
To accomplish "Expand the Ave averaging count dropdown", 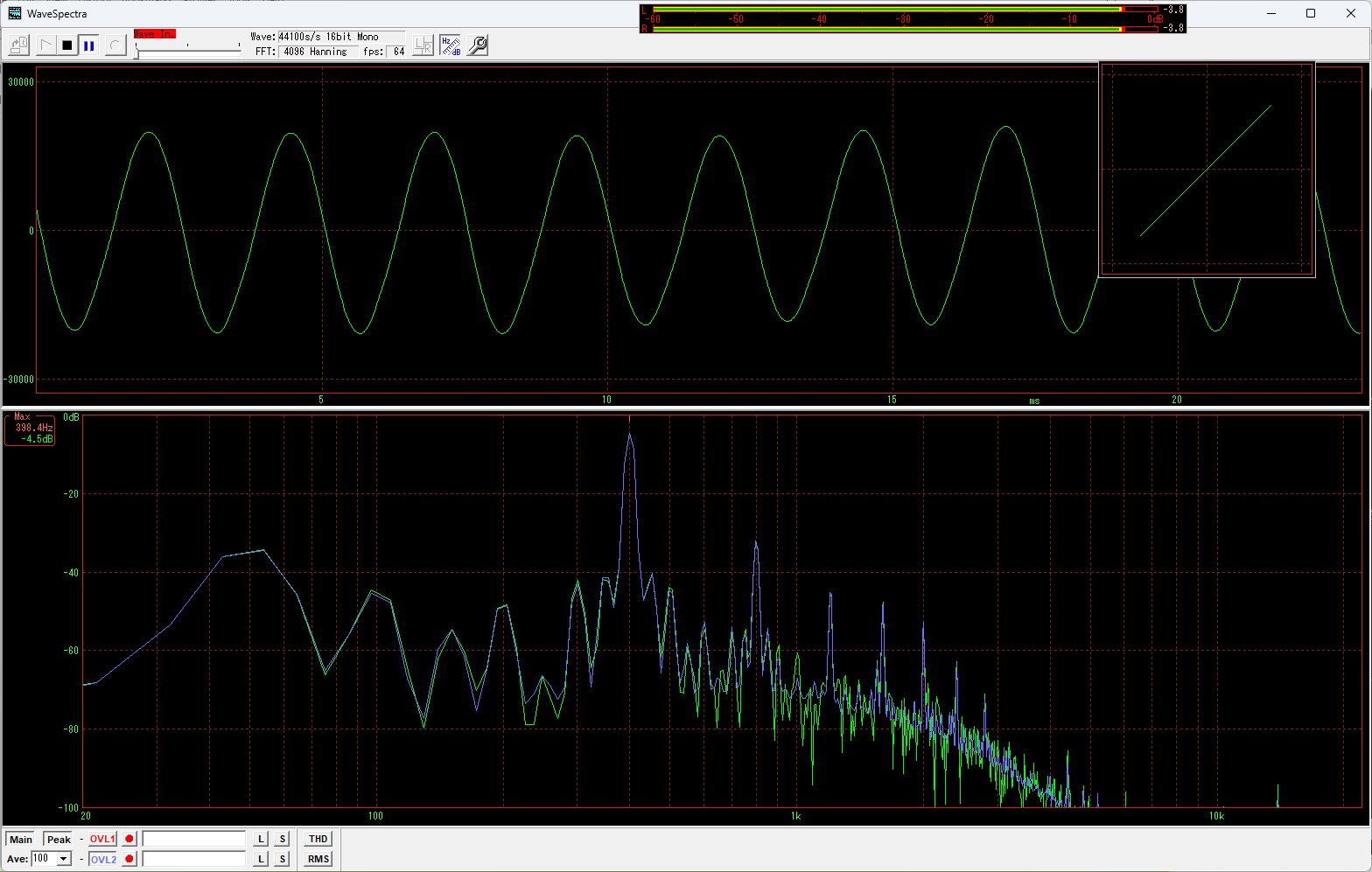I will point(64,859).
